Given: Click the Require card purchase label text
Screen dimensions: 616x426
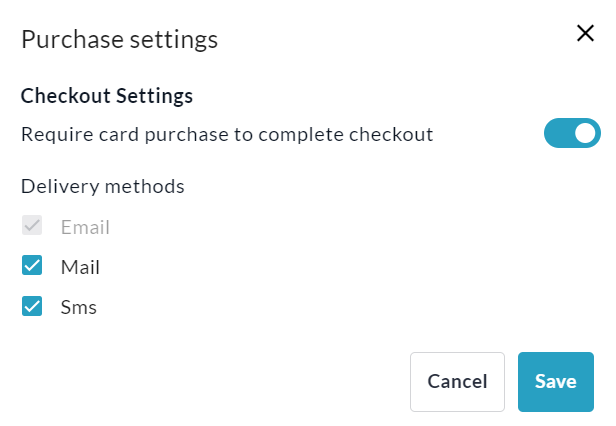Looking at the screenshot, I should click(227, 134).
